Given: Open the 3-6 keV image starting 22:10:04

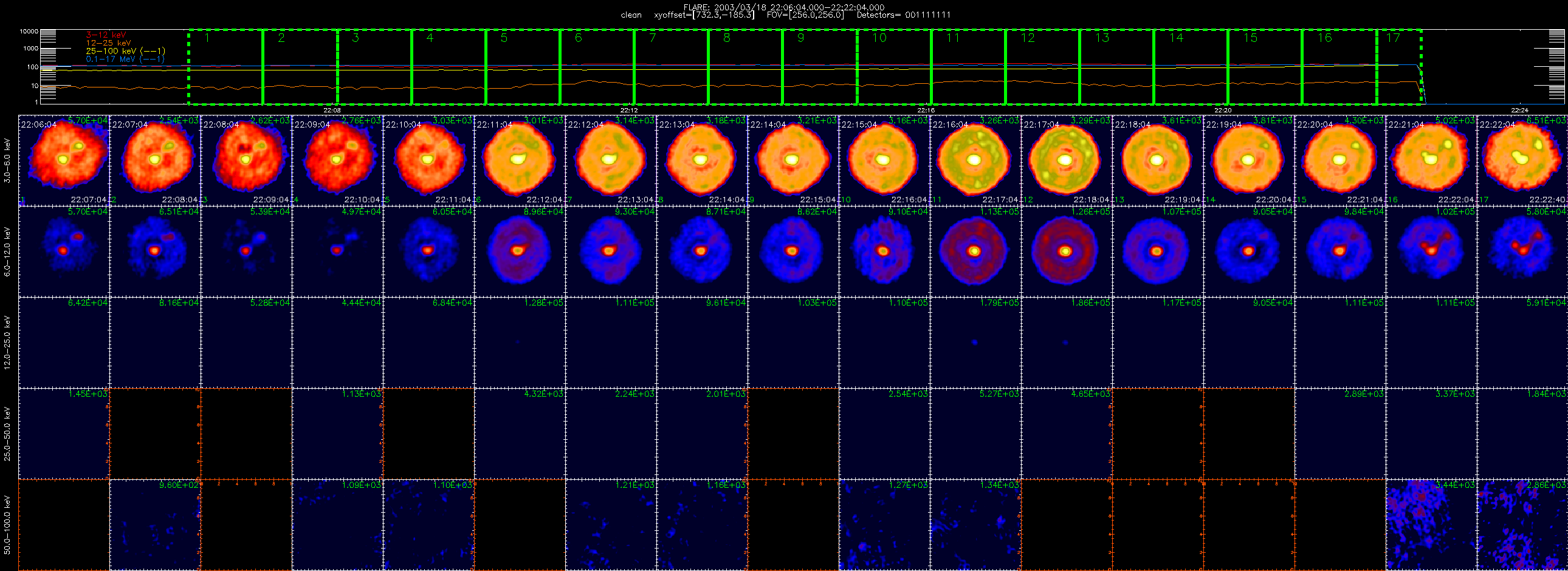Looking at the screenshot, I should 429,160.
